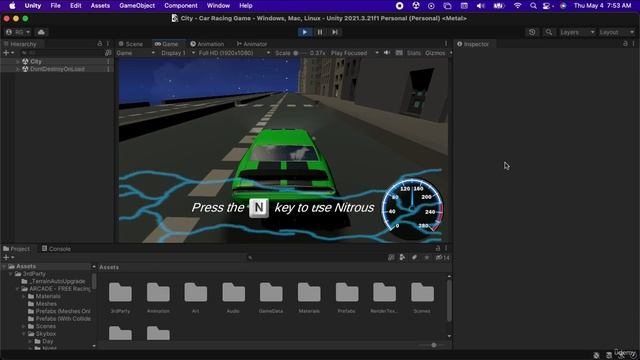Switch to the Console tab
Image resolution: width=640 pixels, height=360 pixels.
56,249
